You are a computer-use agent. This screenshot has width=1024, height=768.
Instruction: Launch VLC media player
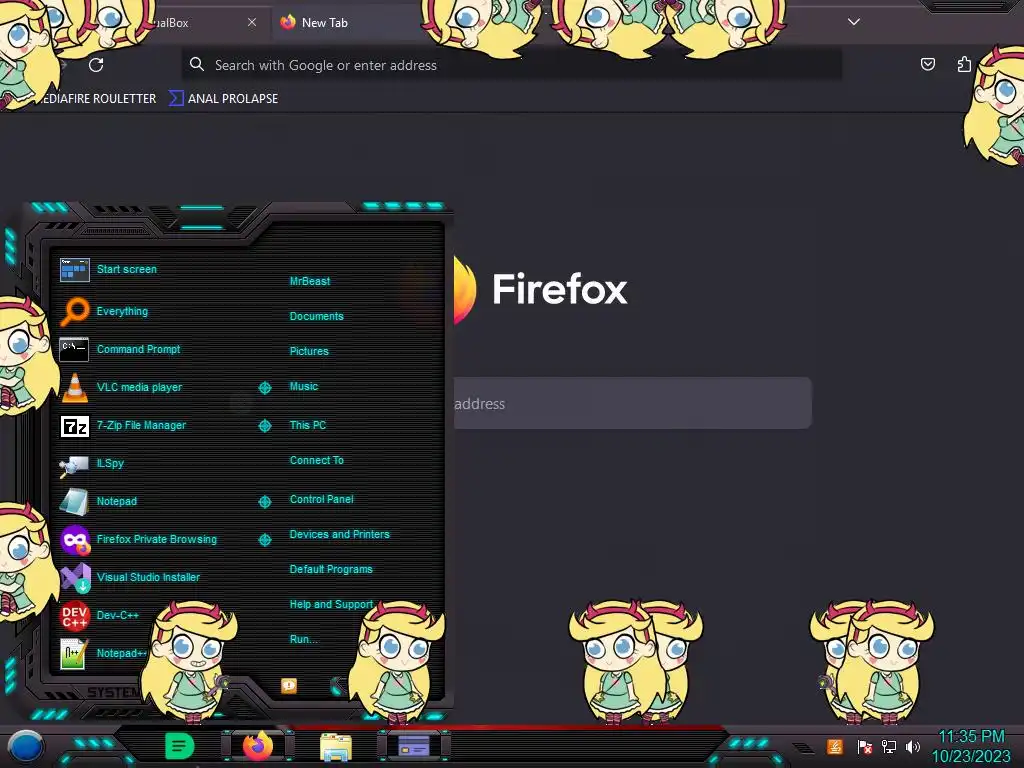tap(121, 387)
